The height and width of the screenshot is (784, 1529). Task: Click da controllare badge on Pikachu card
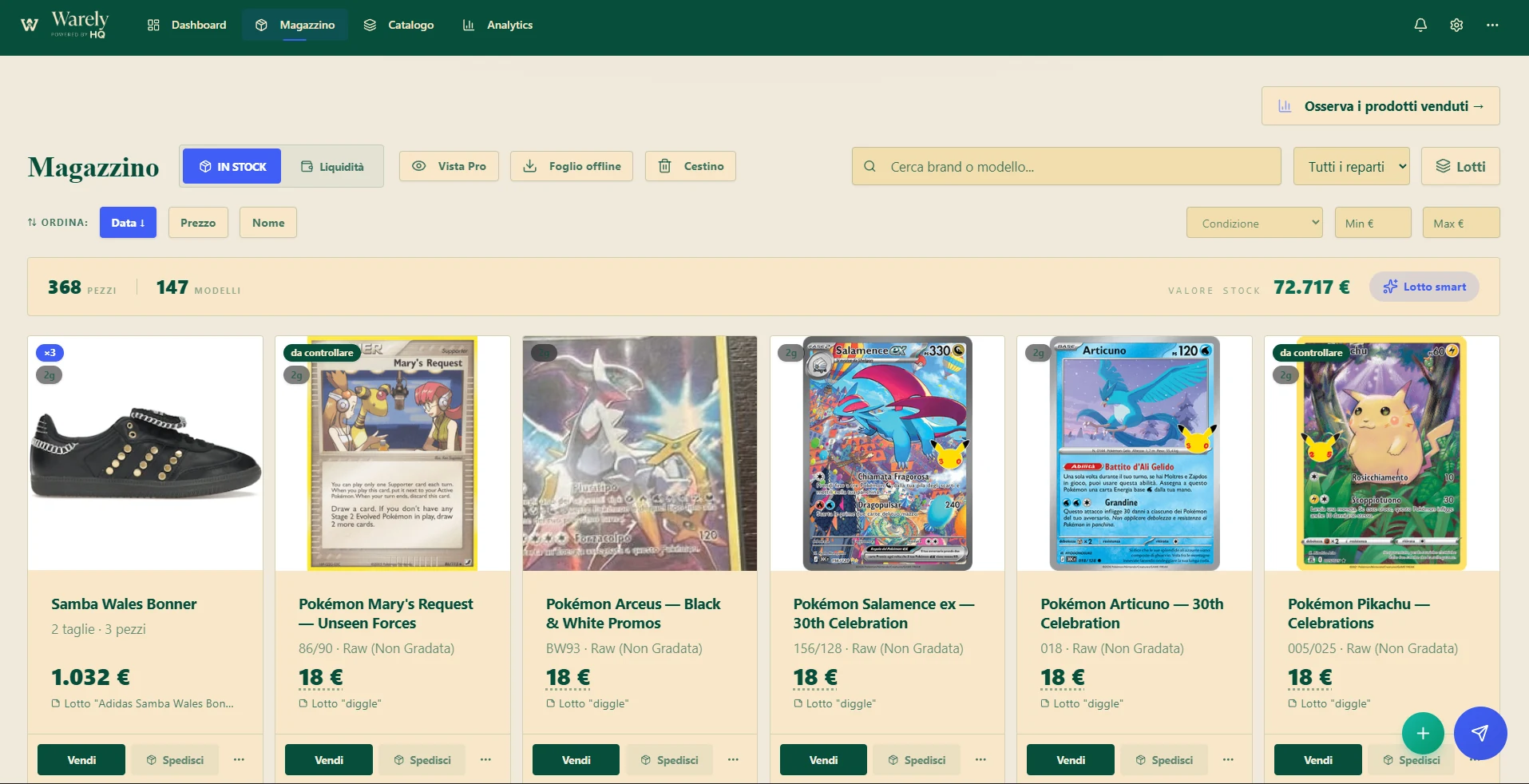coord(1312,353)
